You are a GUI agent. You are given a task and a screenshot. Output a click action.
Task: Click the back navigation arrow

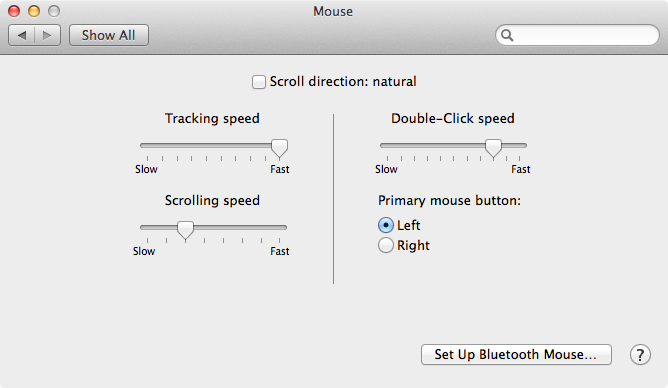[21, 35]
